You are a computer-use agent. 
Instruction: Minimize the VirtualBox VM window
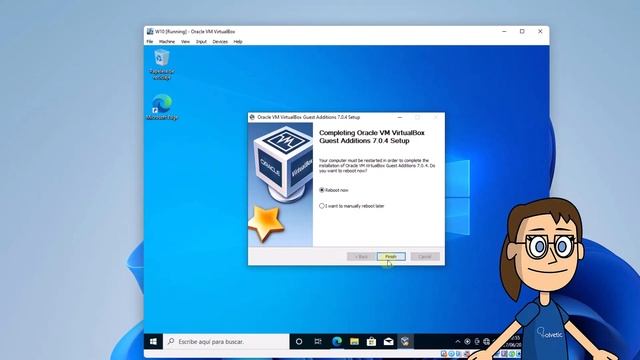pyautogui.click(x=504, y=31)
